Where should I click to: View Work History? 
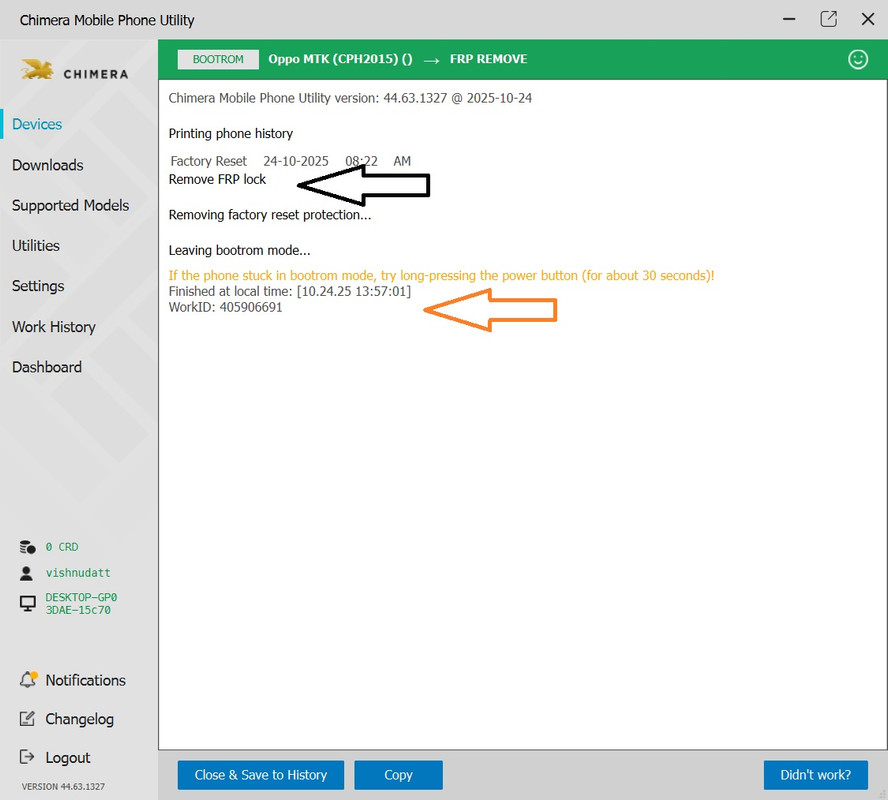coord(54,327)
